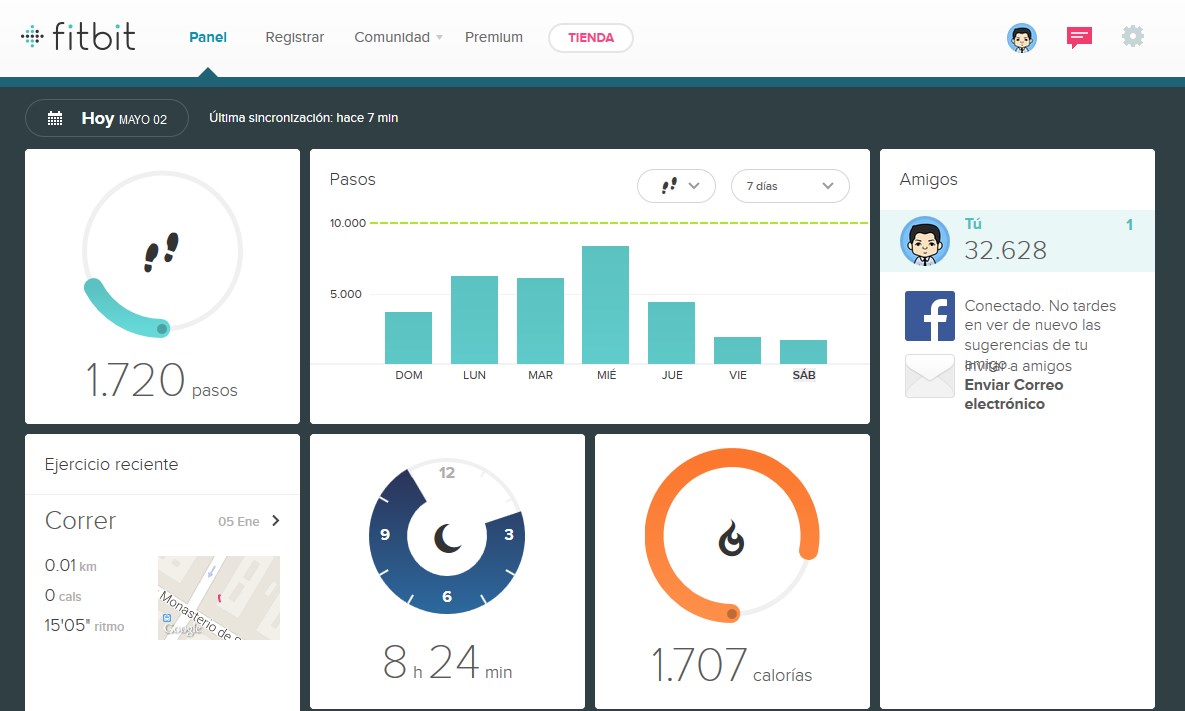The image size is (1185, 711).
Task: Switch to the Registrar tab
Action: pyautogui.click(x=294, y=38)
